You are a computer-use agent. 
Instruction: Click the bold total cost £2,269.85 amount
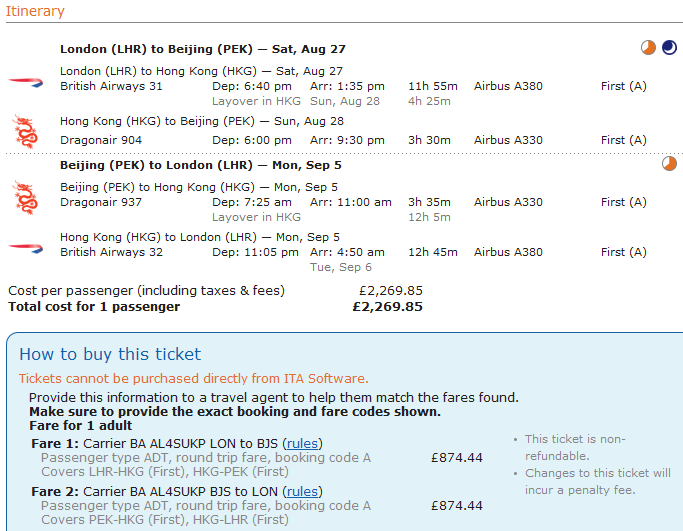[388, 307]
